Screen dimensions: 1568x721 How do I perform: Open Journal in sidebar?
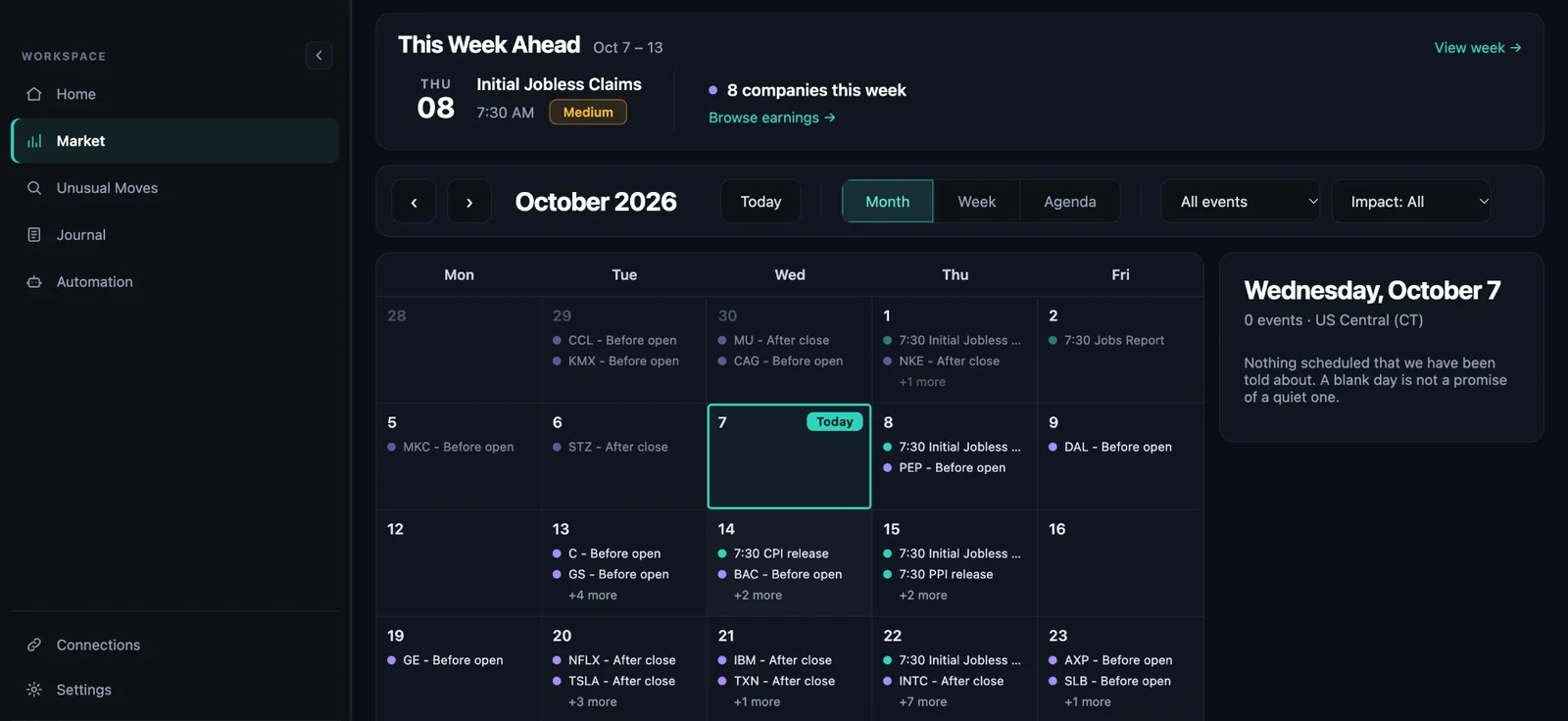click(175, 235)
